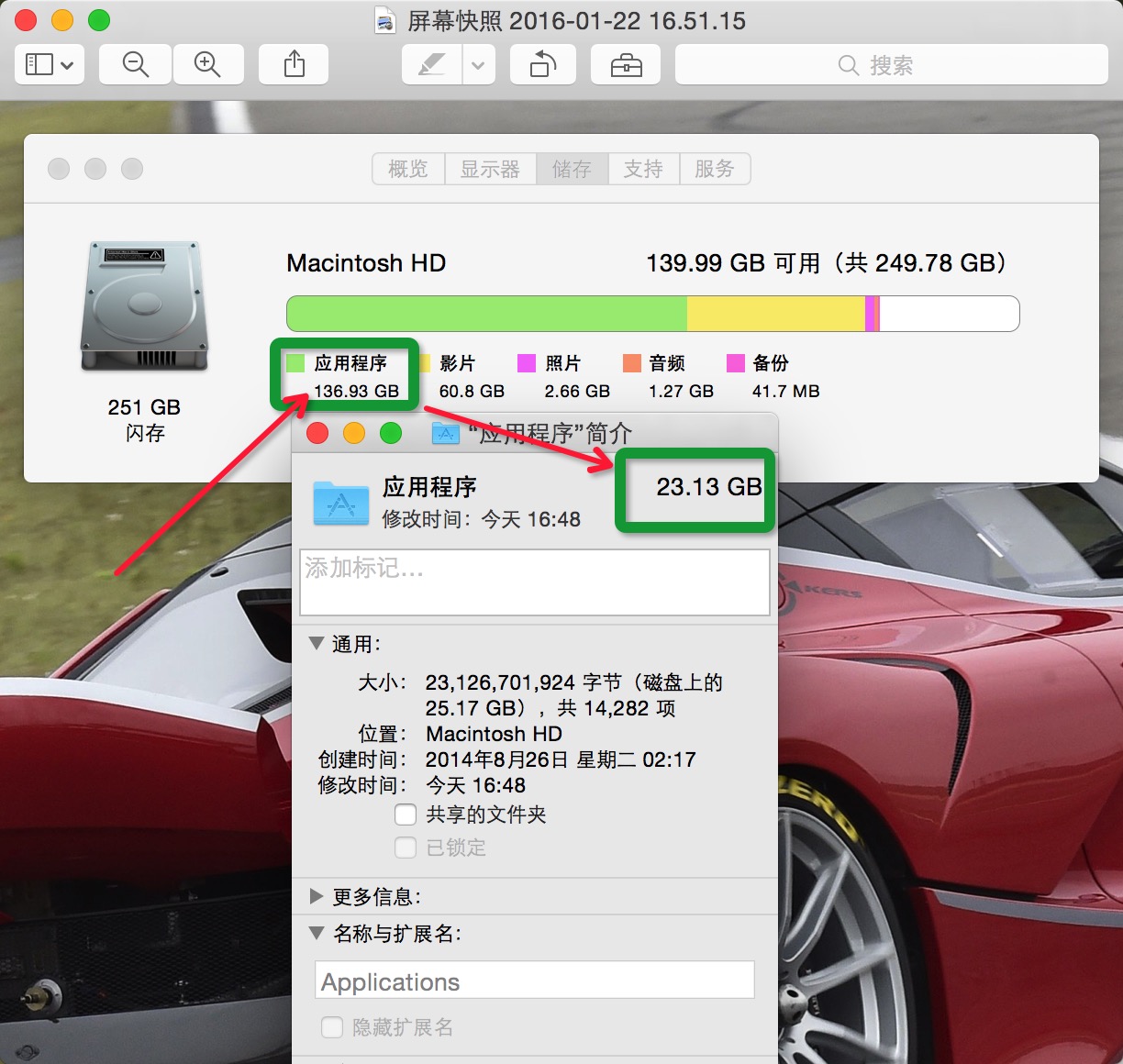
Task: Click the pink 照片 storage swatch
Action: 527,363
